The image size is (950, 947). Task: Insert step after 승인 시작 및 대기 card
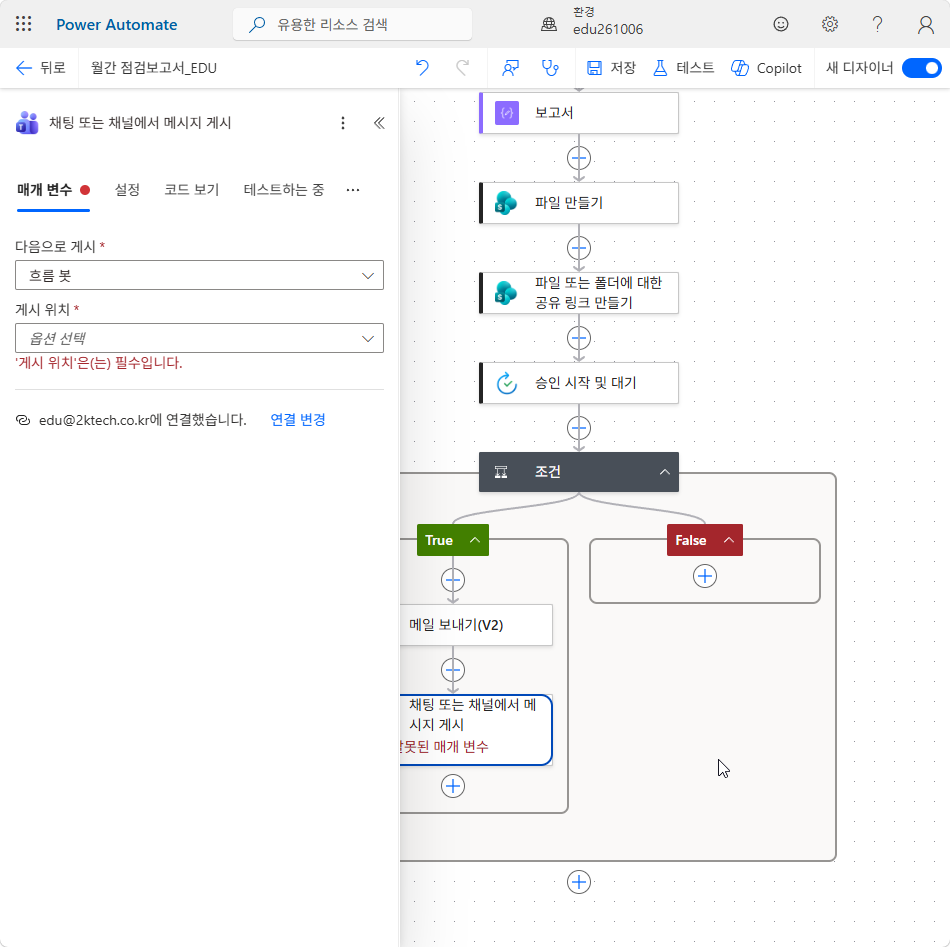pyautogui.click(x=579, y=428)
